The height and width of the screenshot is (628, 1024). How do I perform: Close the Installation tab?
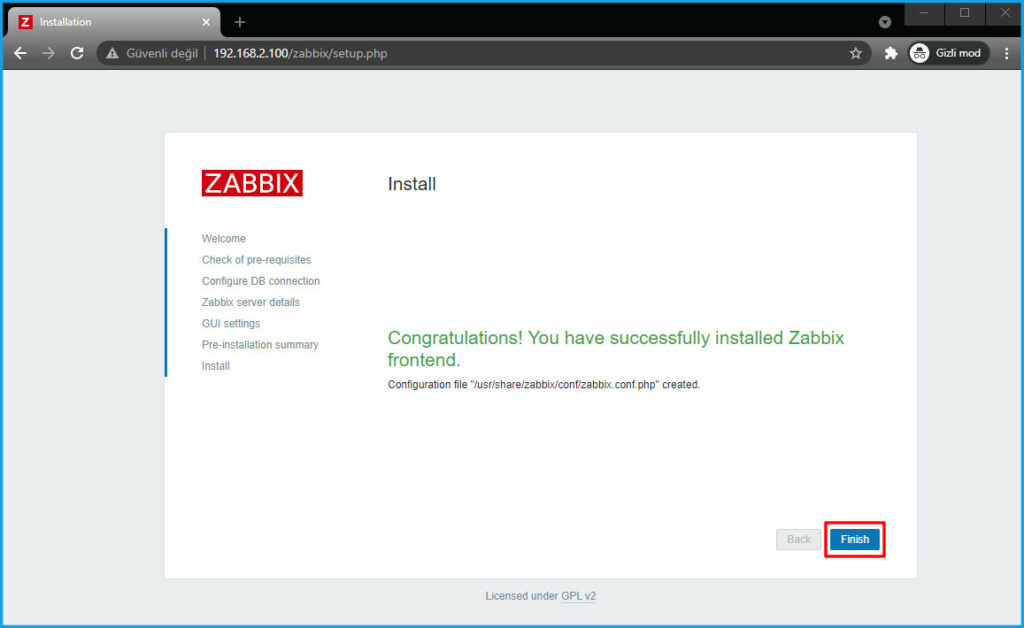coord(206,22)
